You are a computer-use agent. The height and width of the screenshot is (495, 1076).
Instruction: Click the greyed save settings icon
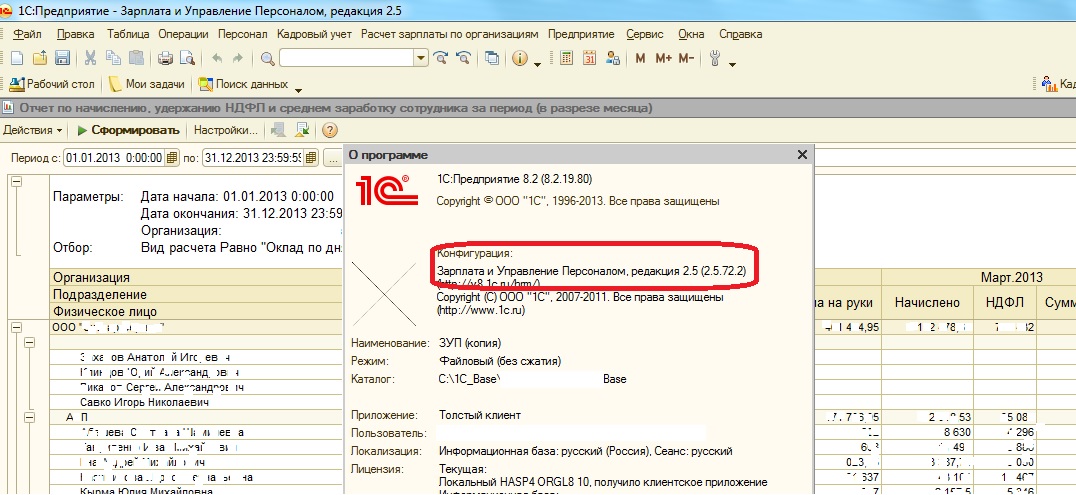279,130
